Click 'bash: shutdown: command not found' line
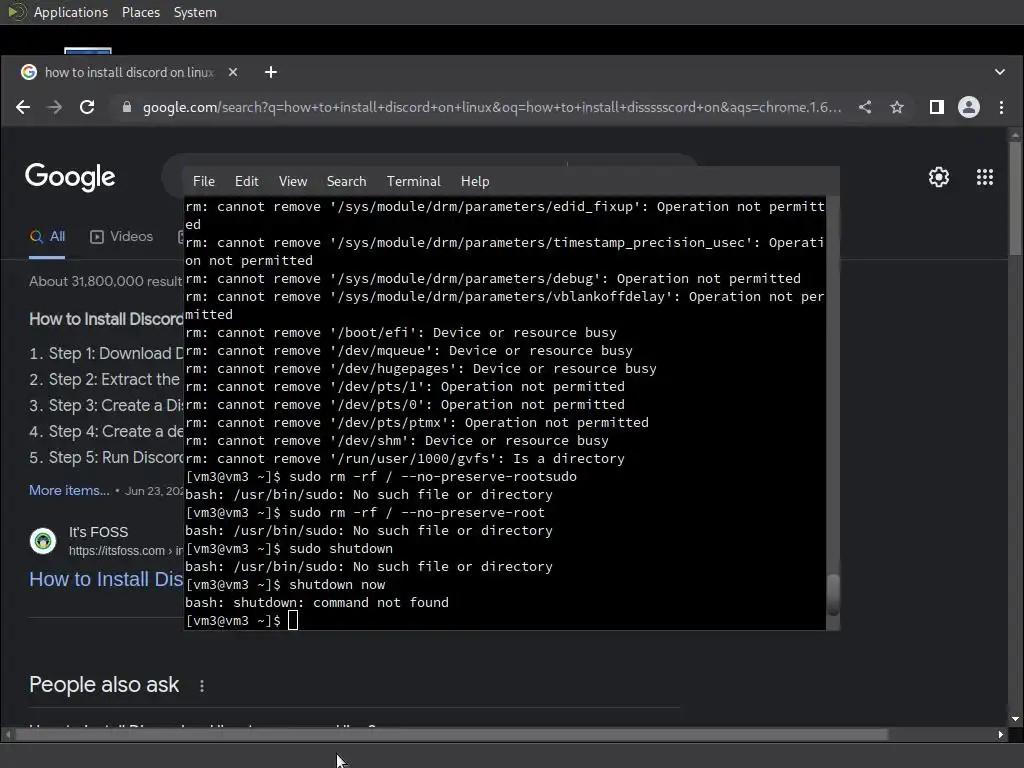 pyautogui.click(x=317, y=603)
